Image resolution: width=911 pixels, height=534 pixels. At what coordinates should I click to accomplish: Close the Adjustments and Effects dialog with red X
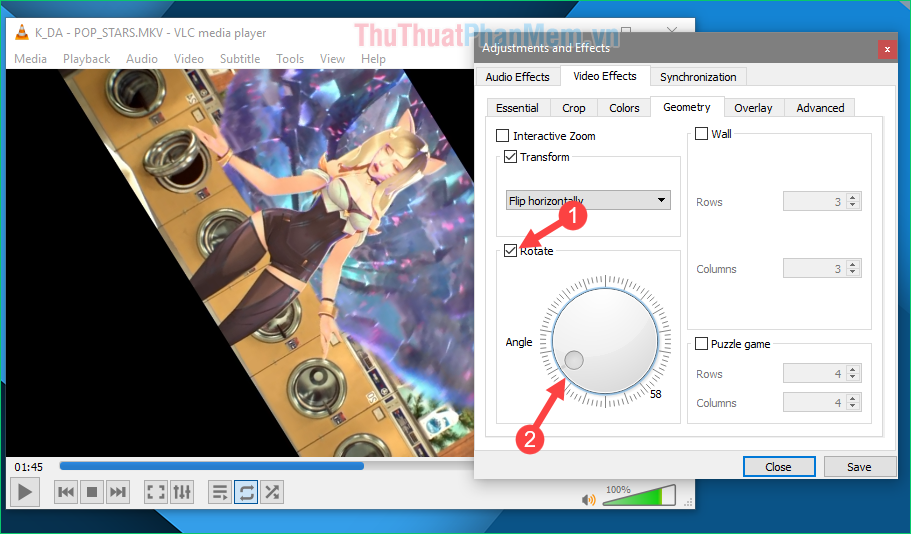[887, 49]
